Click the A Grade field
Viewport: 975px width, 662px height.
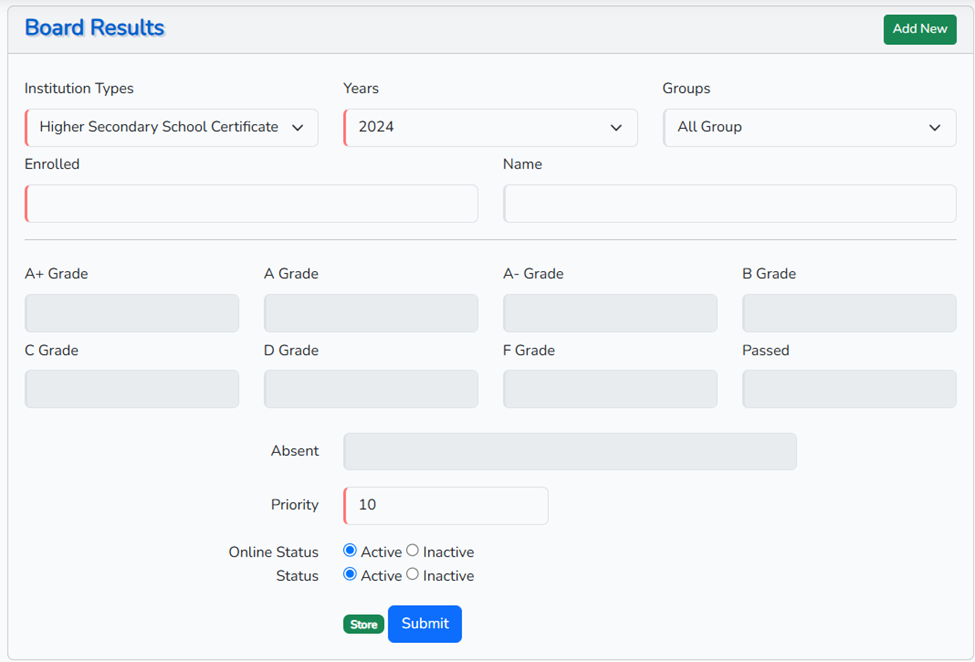370,313
